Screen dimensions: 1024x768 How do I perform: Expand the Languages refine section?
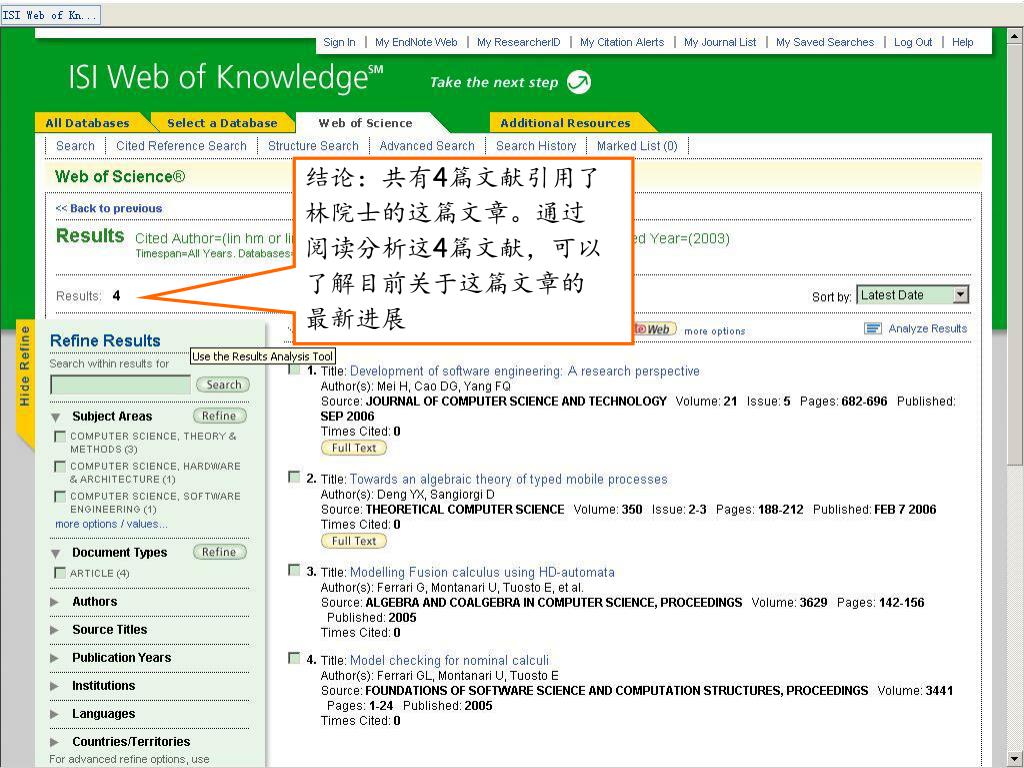click(55, 714)
